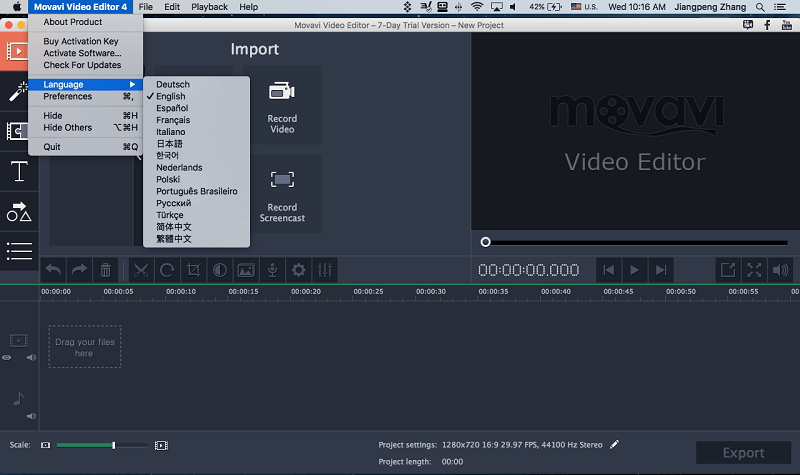Open Preferences from the menu
This screenshot has width=800, height=475.
(86, 96)
